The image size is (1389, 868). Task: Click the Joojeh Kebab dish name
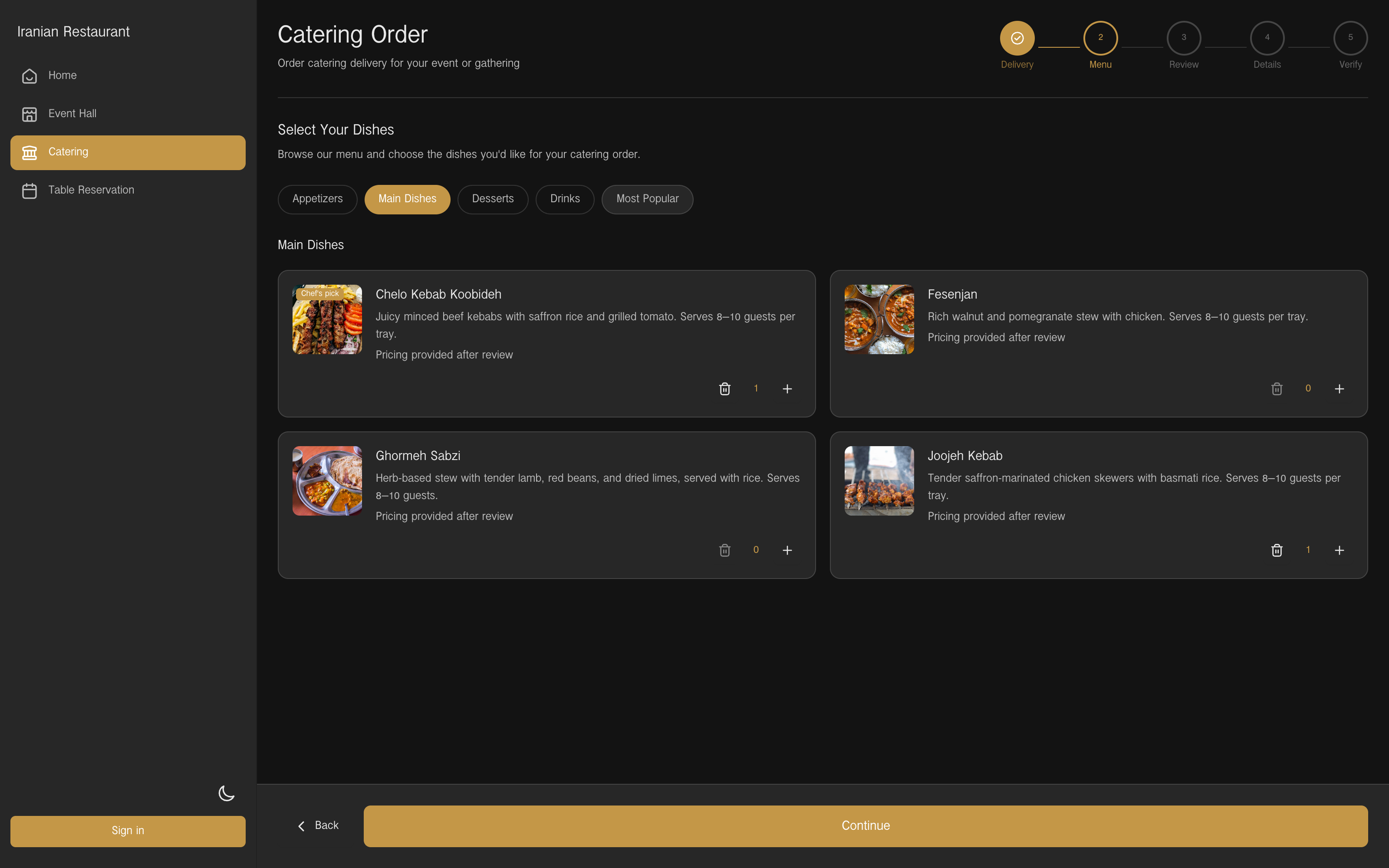965,456
